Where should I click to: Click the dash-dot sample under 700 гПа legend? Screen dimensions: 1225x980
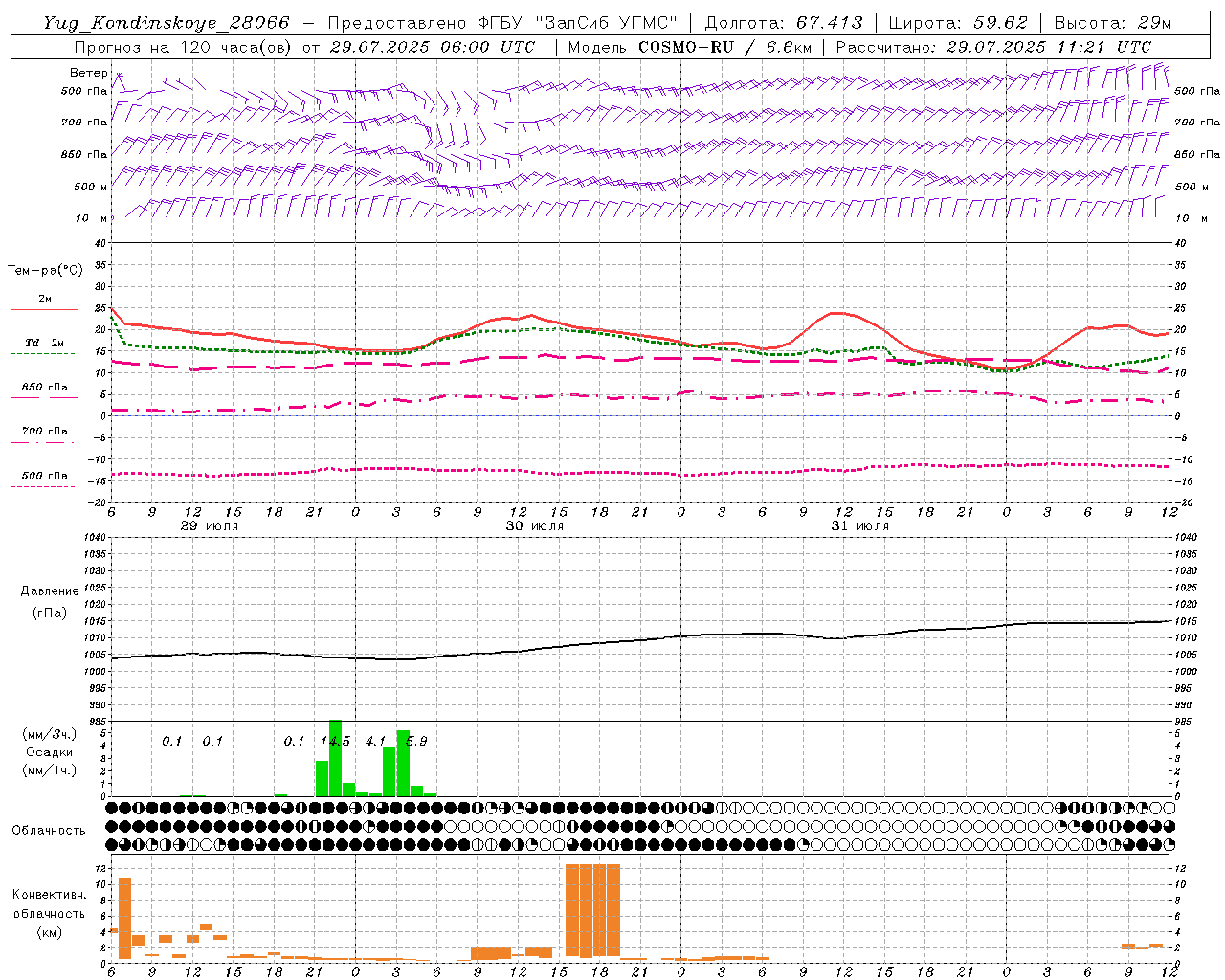[x=43, y=442]
